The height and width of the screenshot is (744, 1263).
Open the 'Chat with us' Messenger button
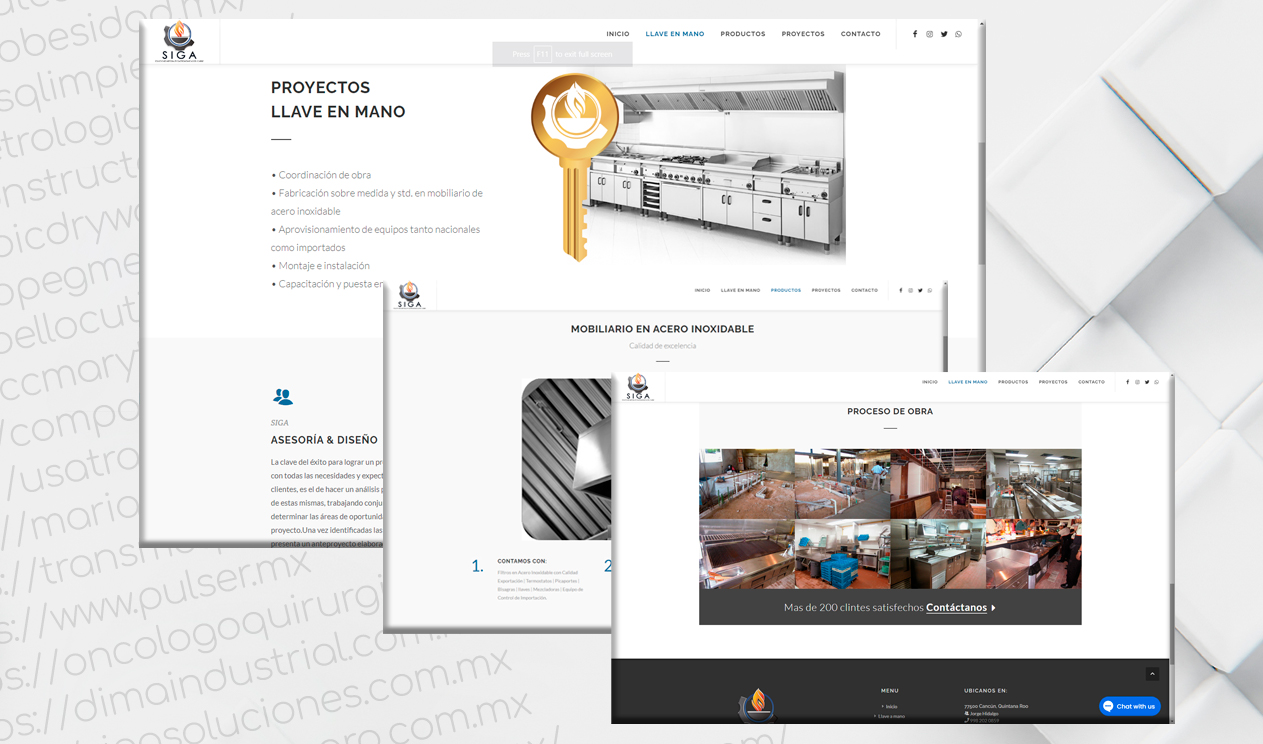click(x=1130, y=706)
